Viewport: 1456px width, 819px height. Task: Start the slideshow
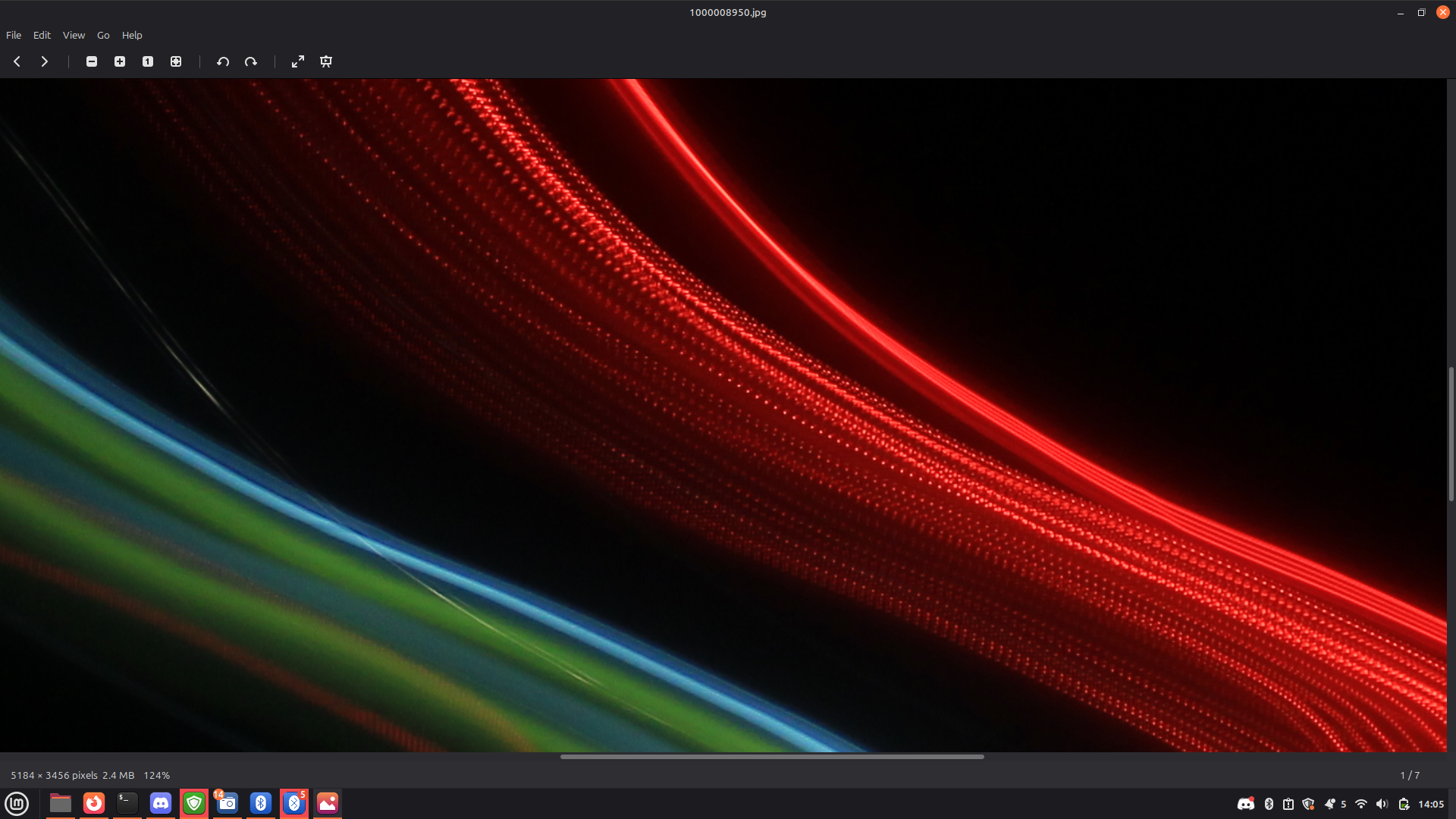point(326,61)
